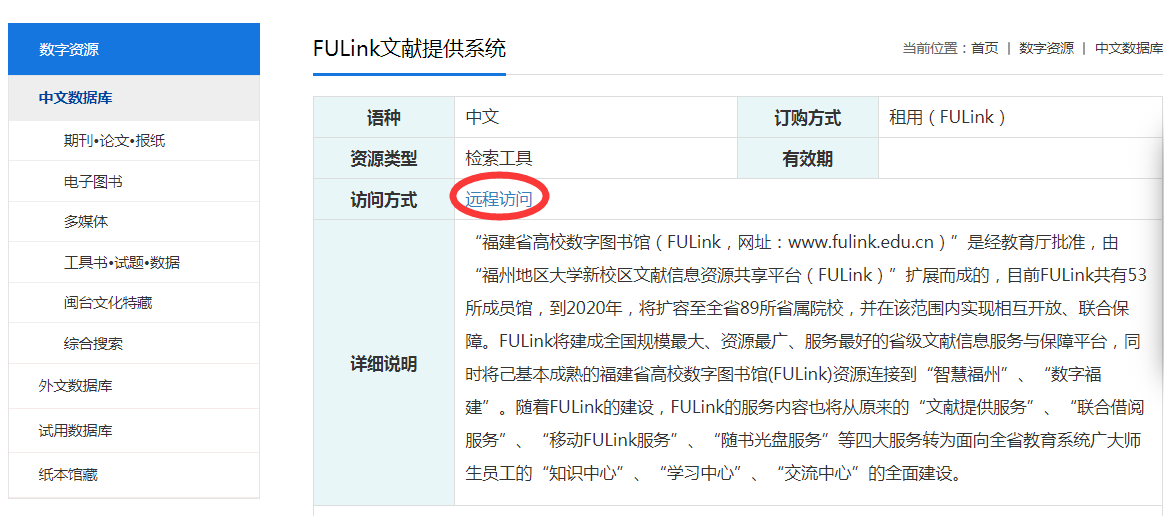Open the 电子图书 category
Image resolution: width=1164 pixels, height=516 pixels.
pos(93,182)
